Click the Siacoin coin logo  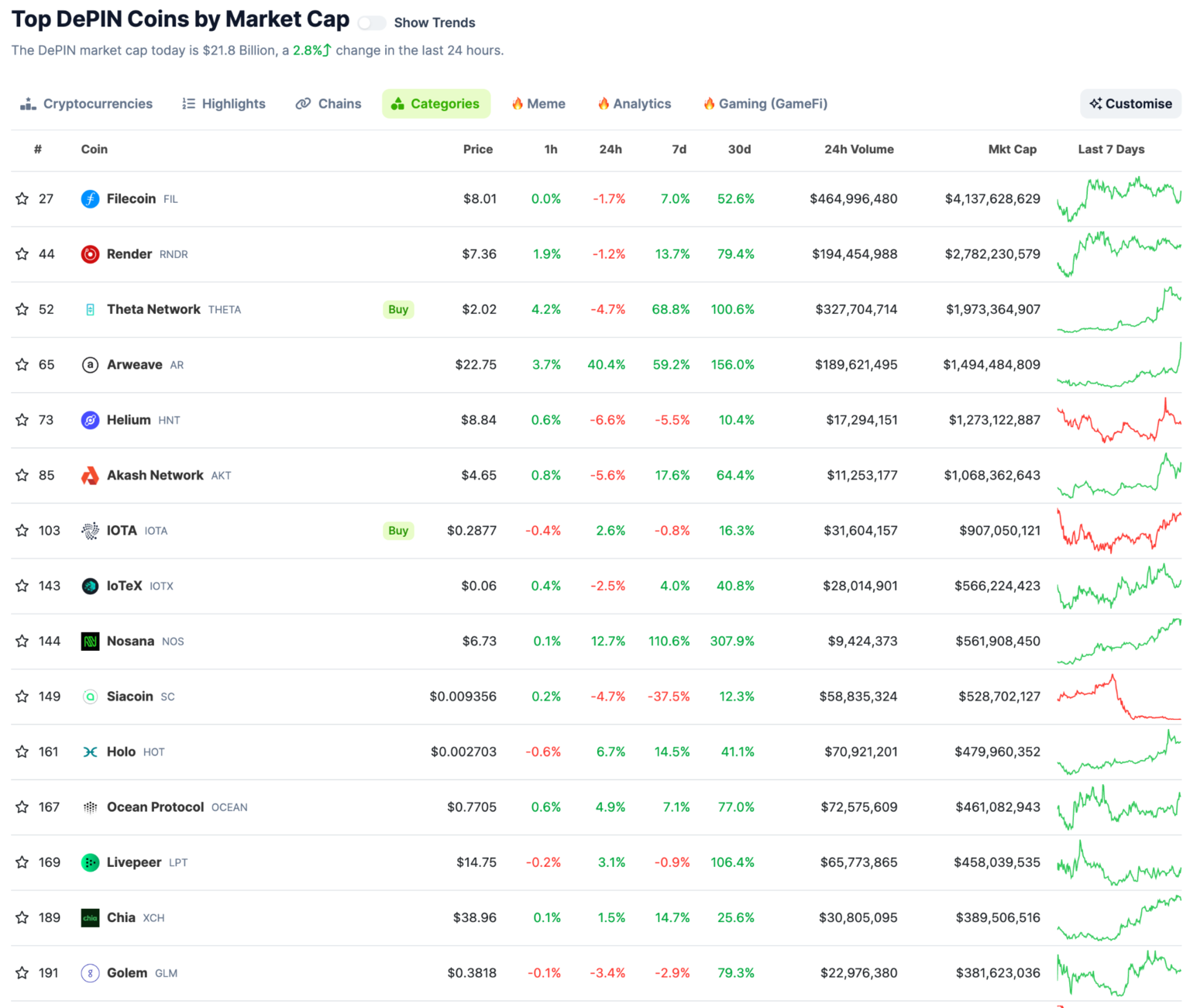tap(90, 697)
